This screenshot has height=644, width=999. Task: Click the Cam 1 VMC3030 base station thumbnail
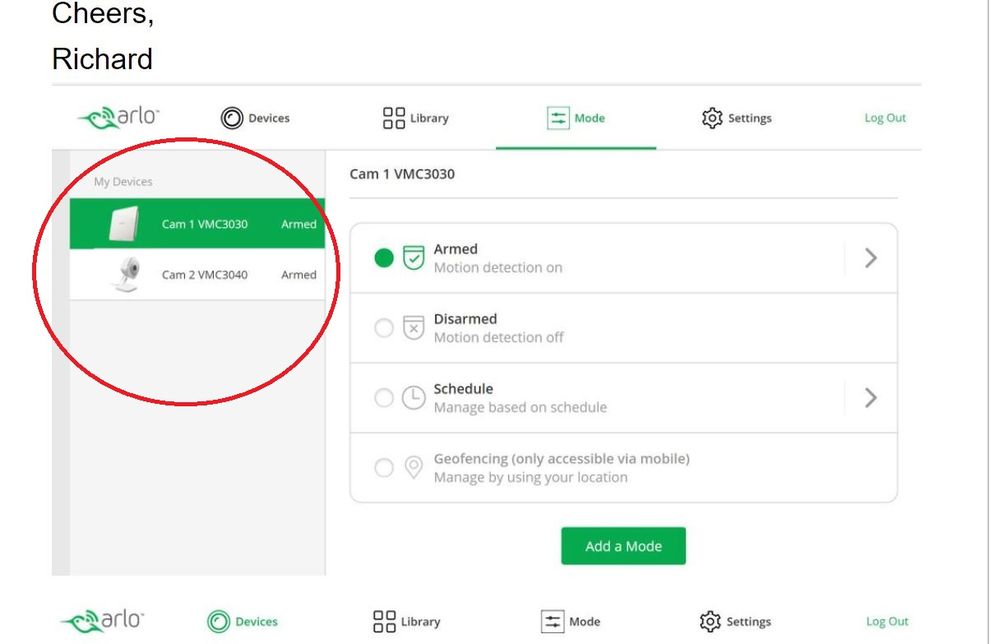[124, 224]
